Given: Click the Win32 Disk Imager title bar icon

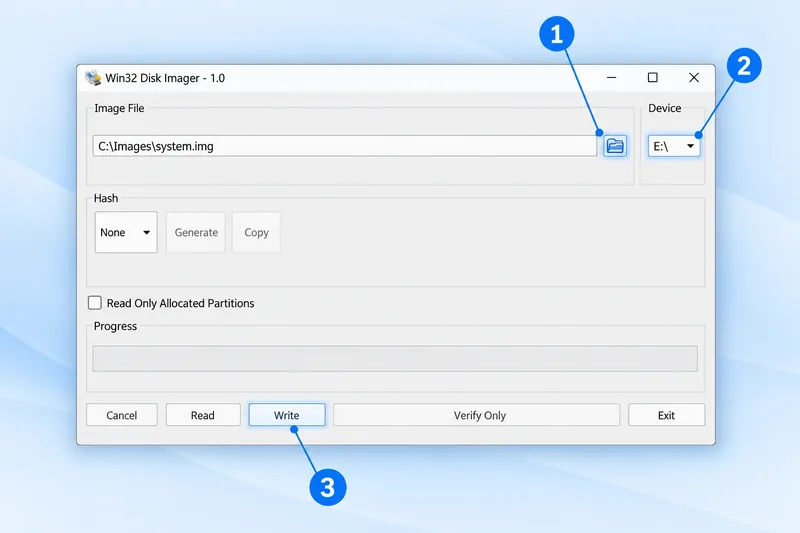Looking at the screenshot, I should click(x=93, y=78).
